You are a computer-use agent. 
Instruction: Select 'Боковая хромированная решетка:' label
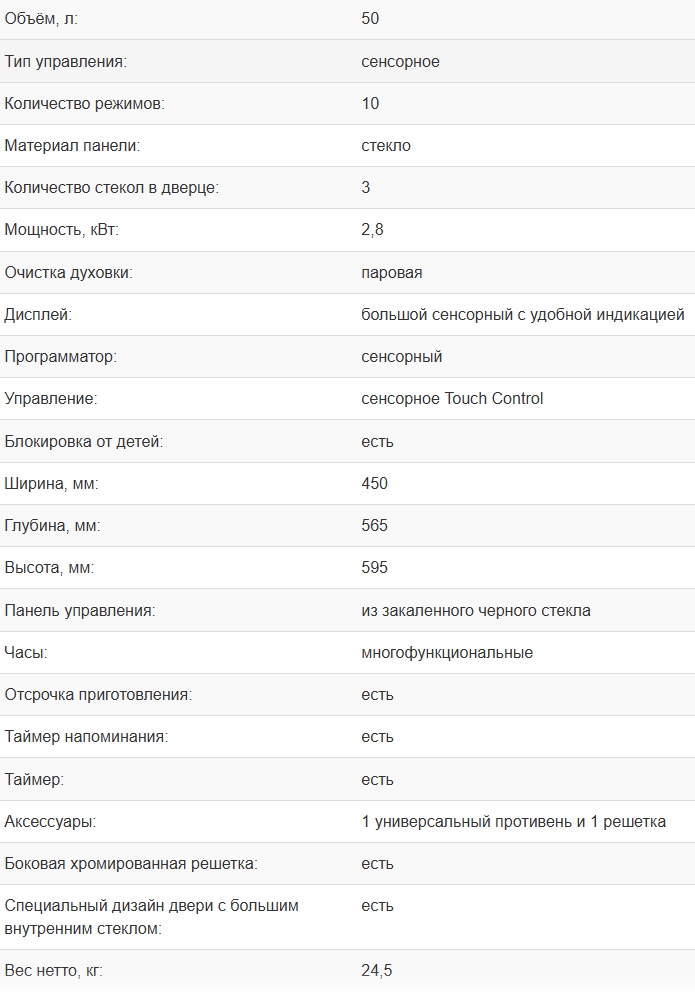[131, 863]
